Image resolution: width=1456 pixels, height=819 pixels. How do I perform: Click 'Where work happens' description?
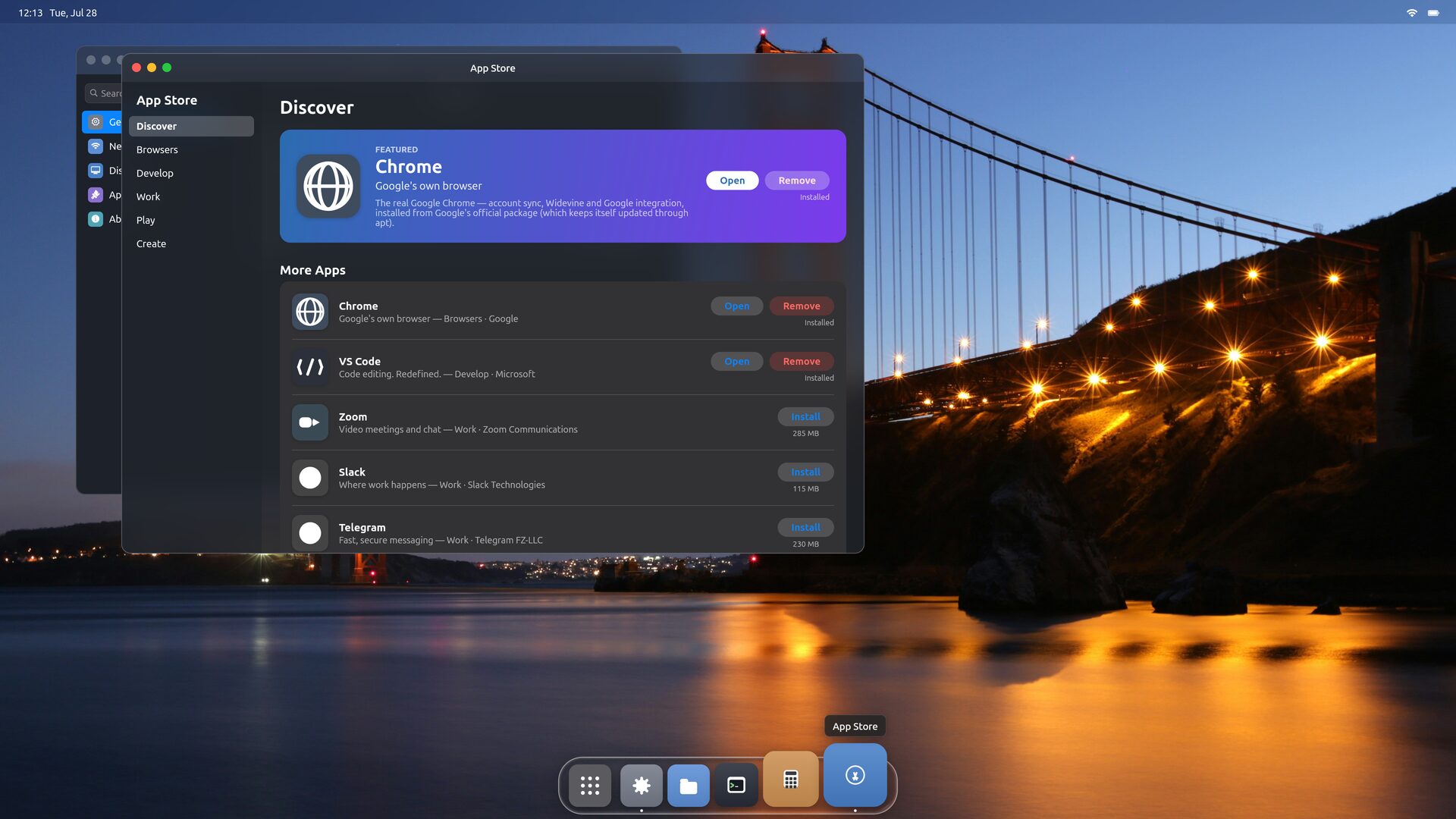(x=382, y=485)
